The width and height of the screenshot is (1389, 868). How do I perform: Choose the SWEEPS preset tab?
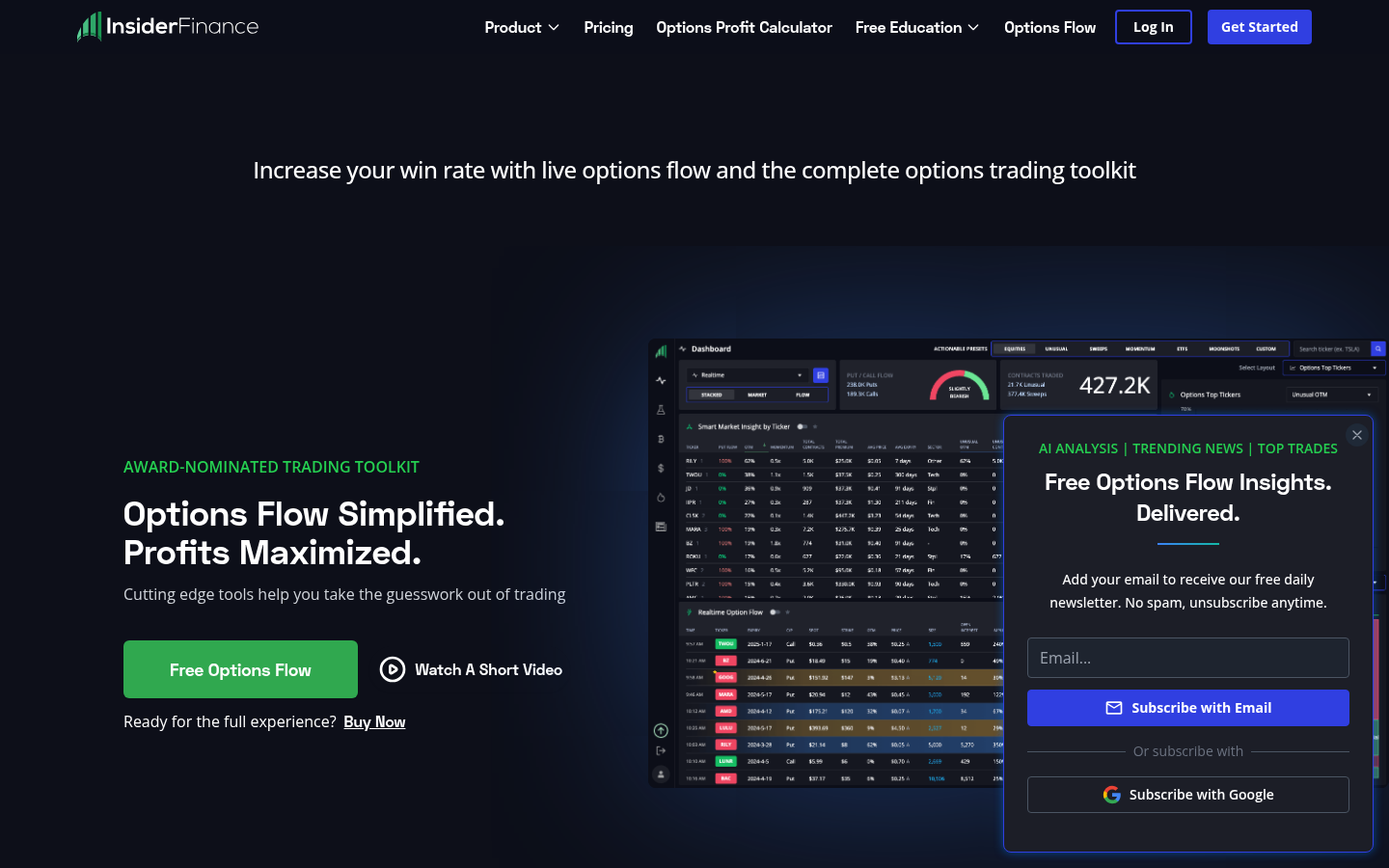click(1099, 349)
